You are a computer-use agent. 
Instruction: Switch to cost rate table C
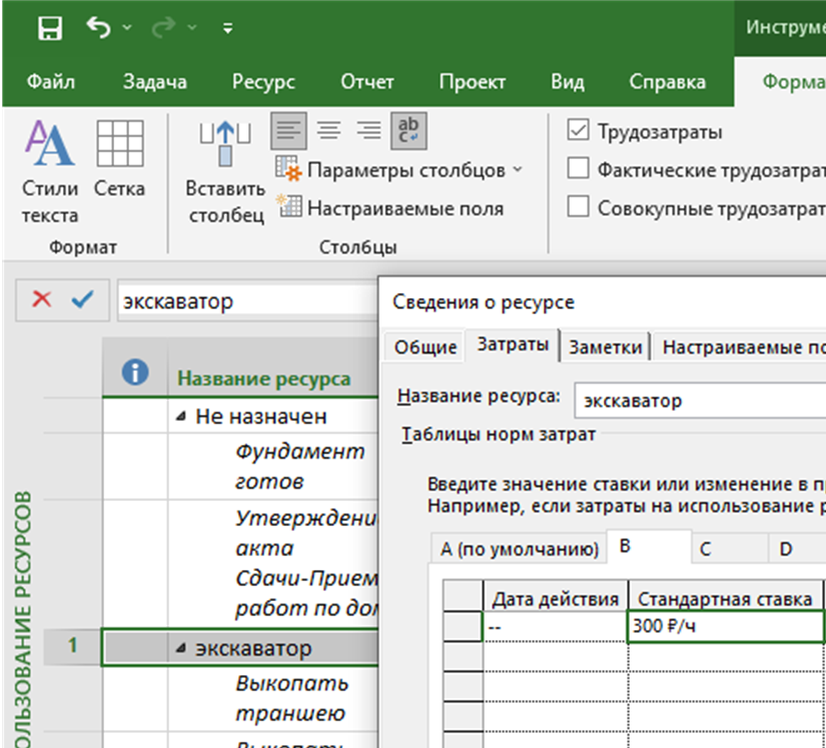(730, 549)
